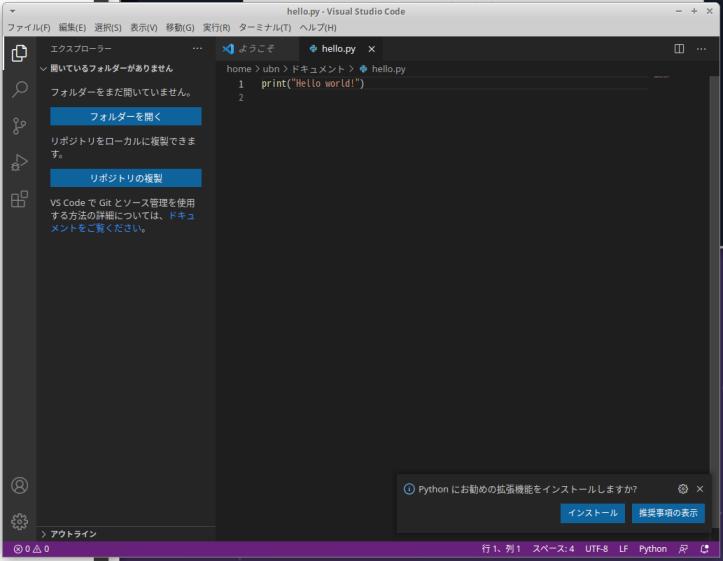
Task: Switch to the ようこそ tab
Action: click(x=257, y=48)
